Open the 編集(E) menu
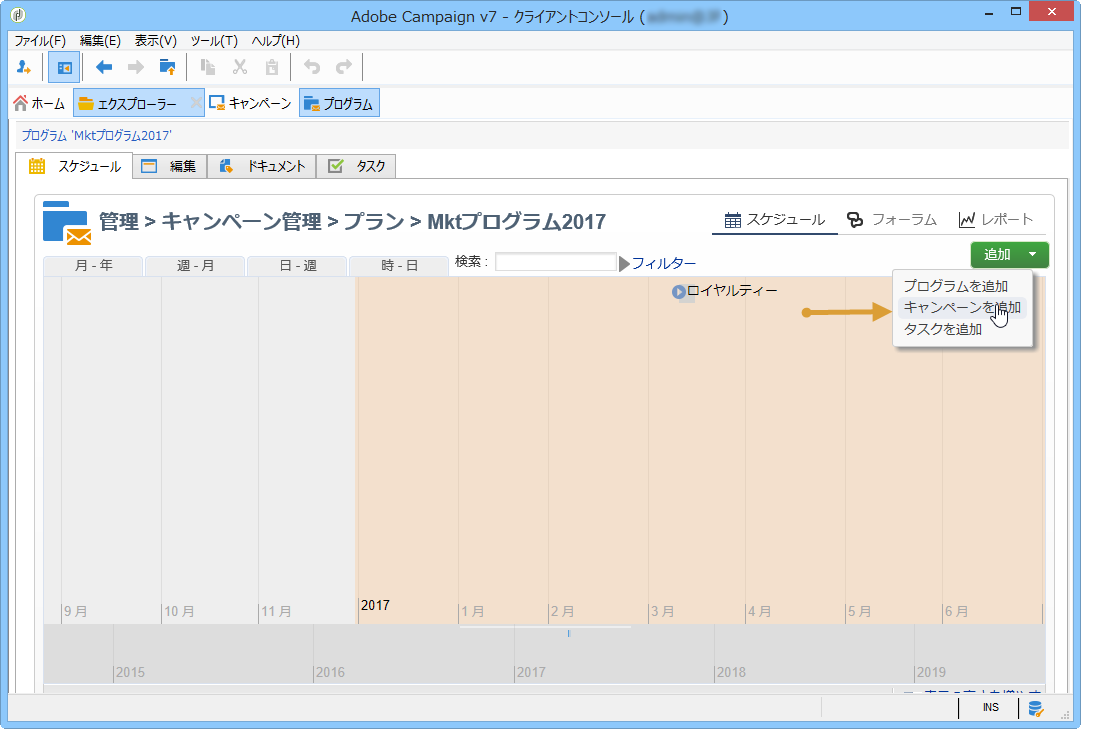Viewport: 1111px width, 754px height. (x=100, y=40)
